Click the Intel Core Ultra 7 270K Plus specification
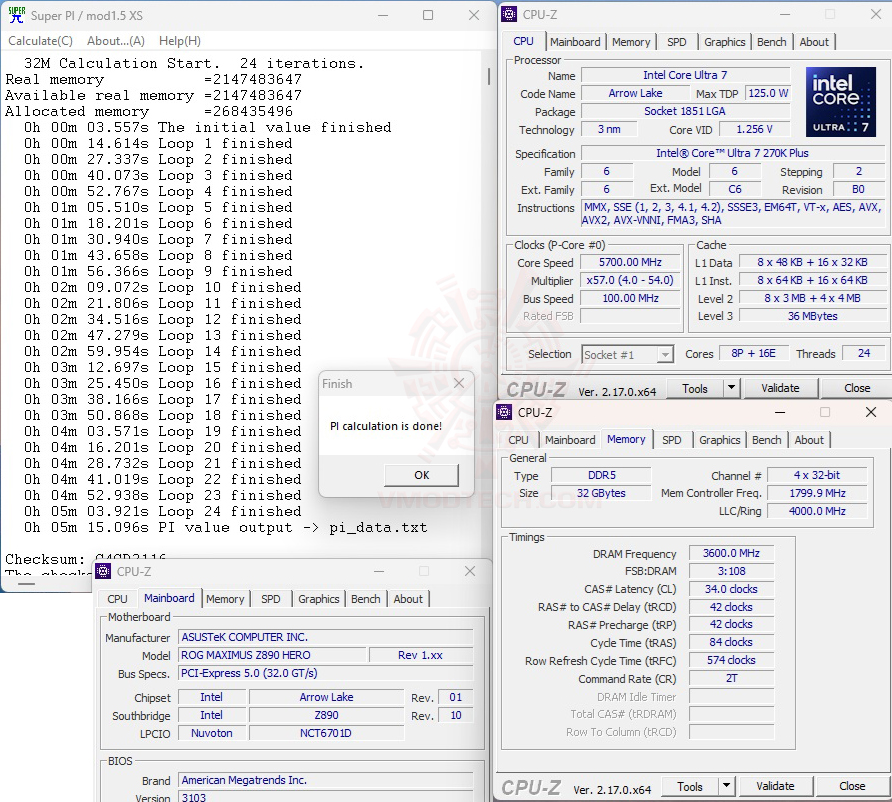 pos(732,153)
